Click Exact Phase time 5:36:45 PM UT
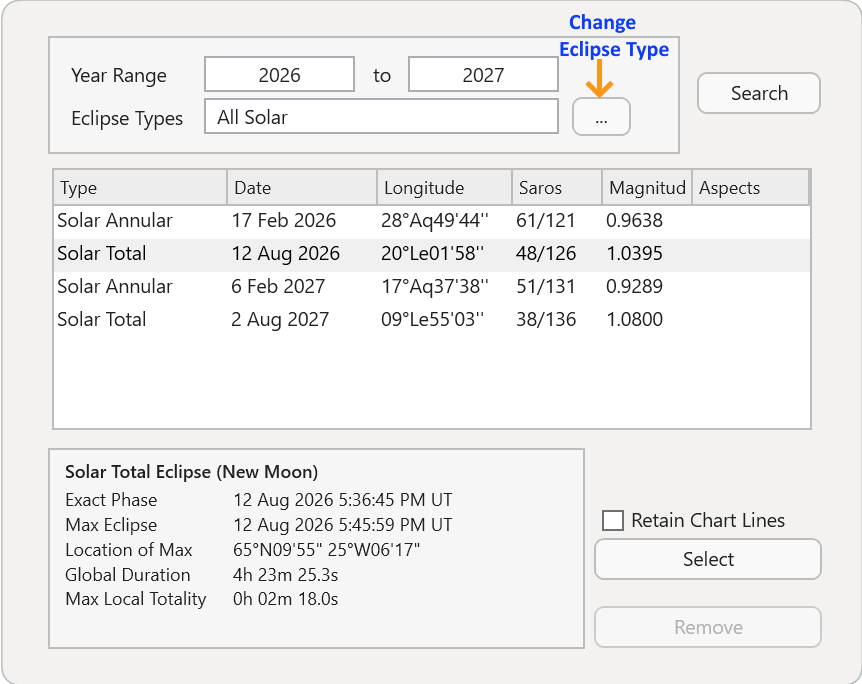Image resolution: width=862 pixels, height=684 pixels. (395, 500)
